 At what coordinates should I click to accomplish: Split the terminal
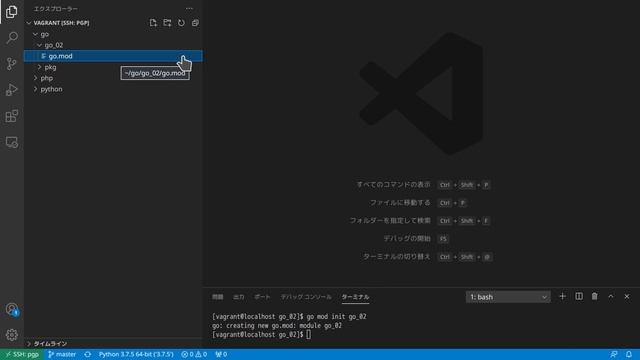point(579,297)
